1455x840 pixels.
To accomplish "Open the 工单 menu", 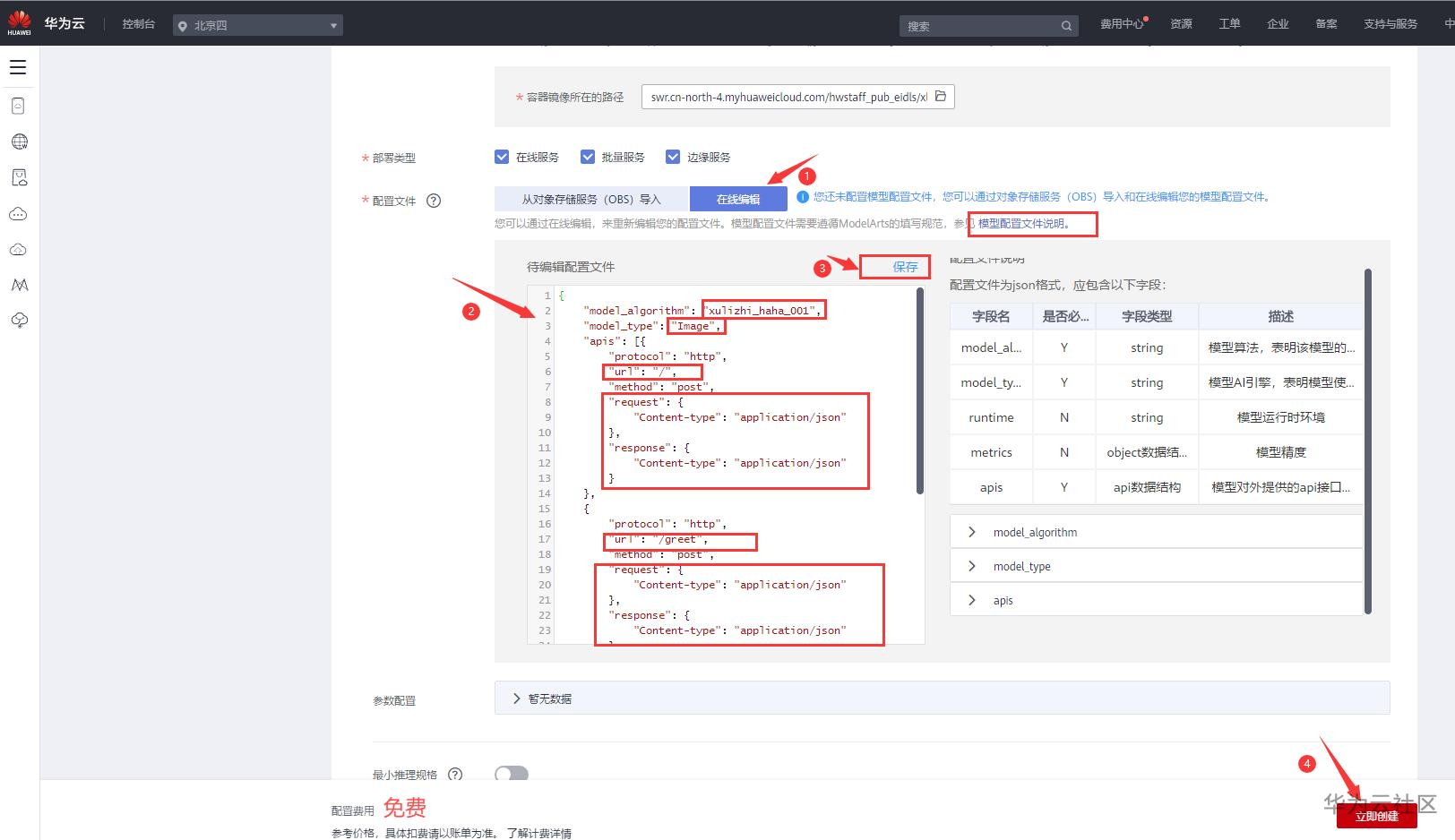I will 1229,24.
